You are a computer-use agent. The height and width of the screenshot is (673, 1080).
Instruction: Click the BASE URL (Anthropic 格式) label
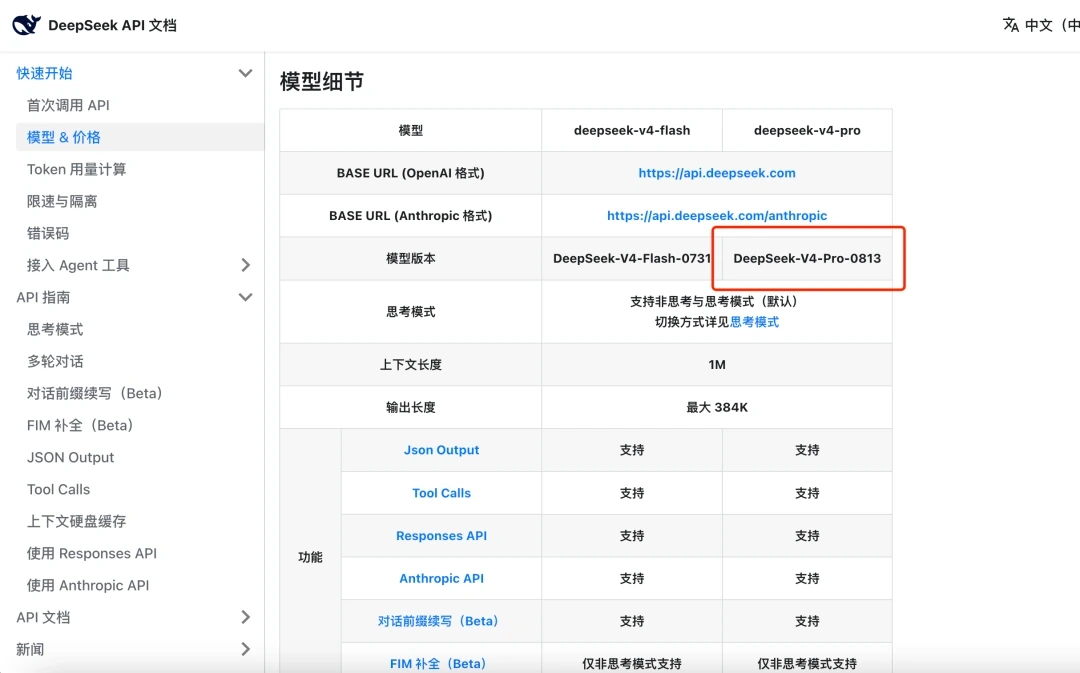pos(411,216)
